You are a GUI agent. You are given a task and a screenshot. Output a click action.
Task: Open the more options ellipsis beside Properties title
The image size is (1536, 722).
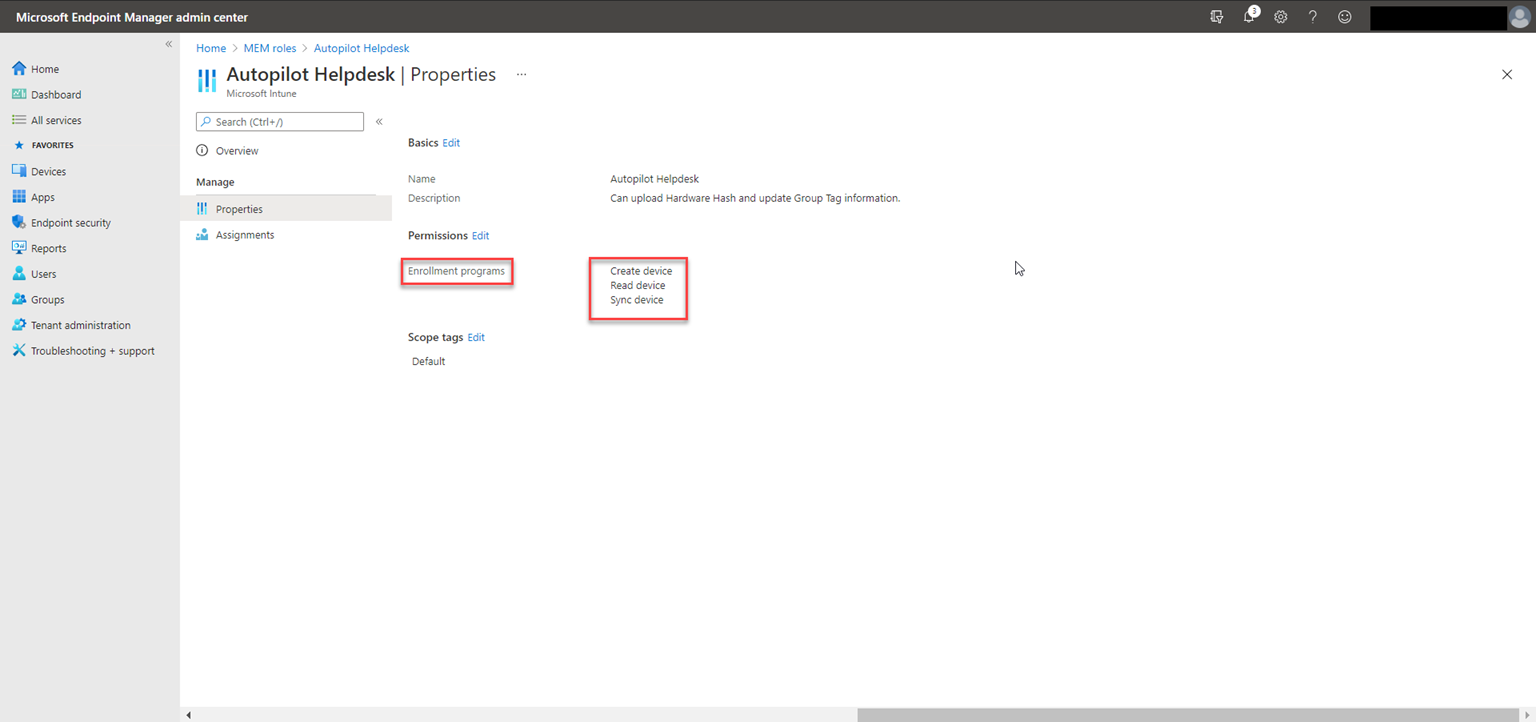tap(521, 75)
